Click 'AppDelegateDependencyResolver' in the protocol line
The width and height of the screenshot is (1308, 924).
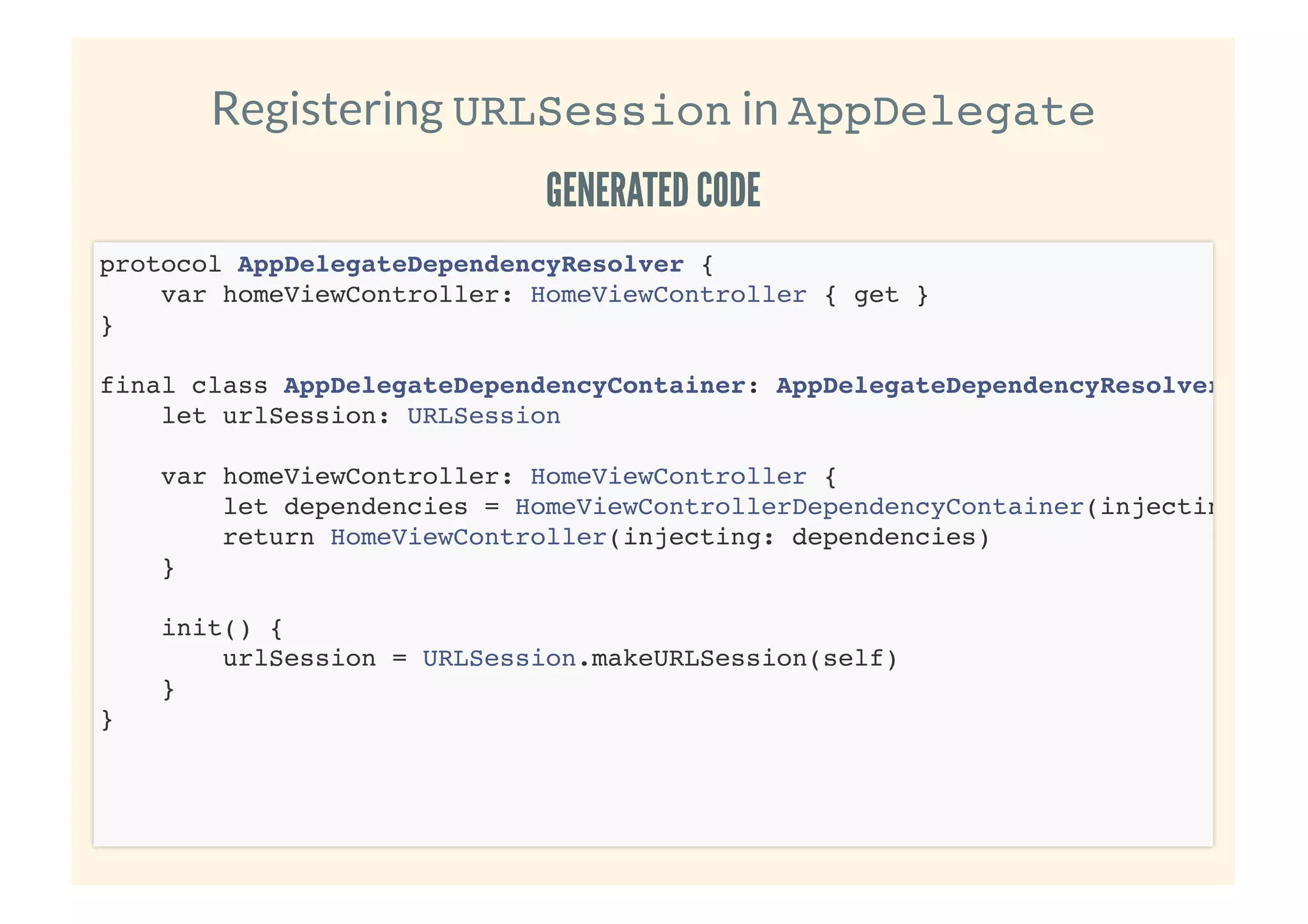(460, 264)
